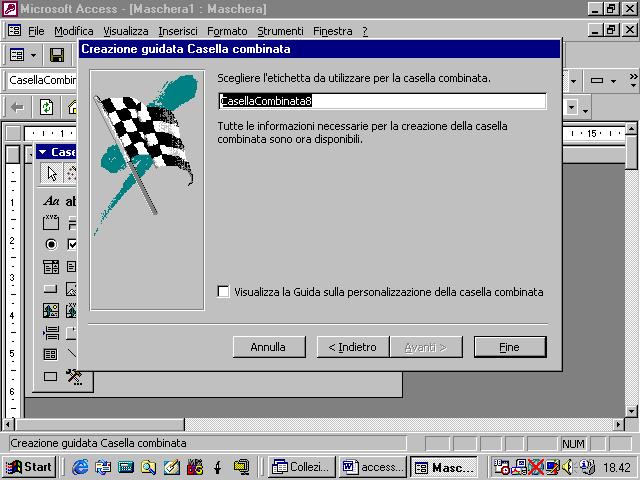
Task: Click vertical scrollbar up arrow of form window
Action: (x=631, y=129)
